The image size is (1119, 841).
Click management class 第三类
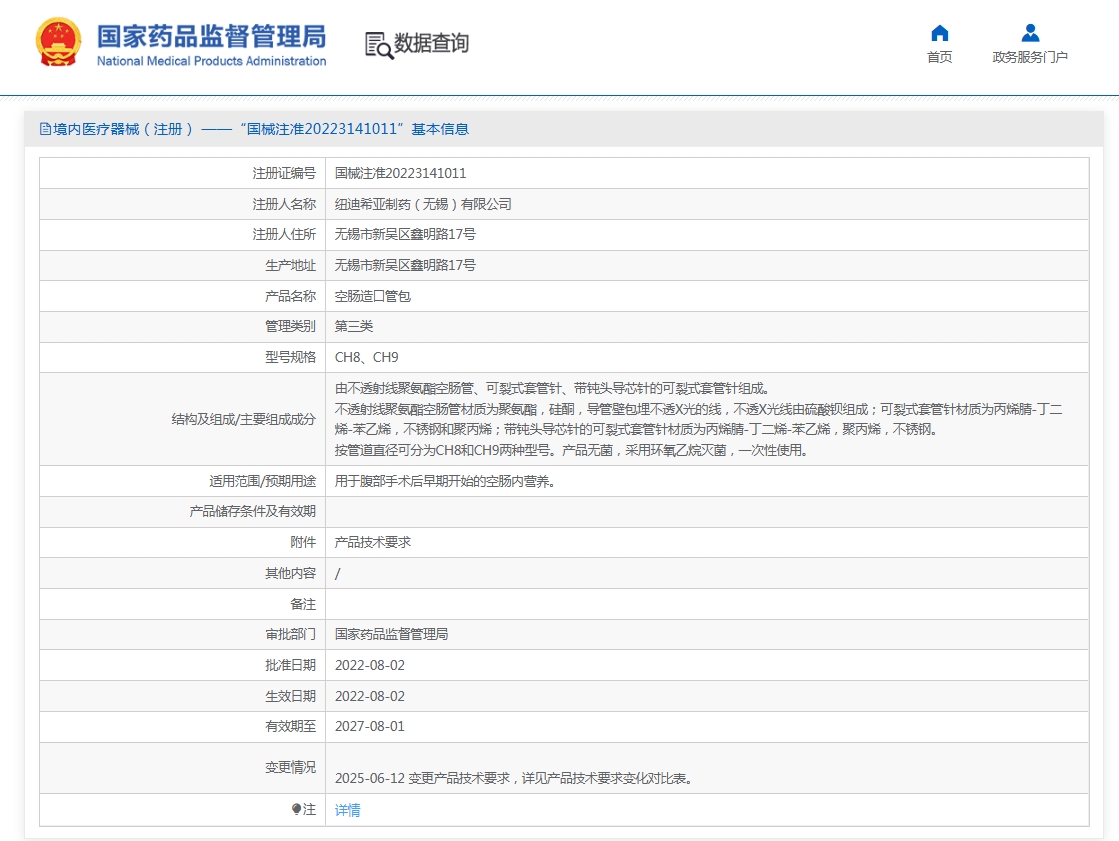[x=354, y=326]
